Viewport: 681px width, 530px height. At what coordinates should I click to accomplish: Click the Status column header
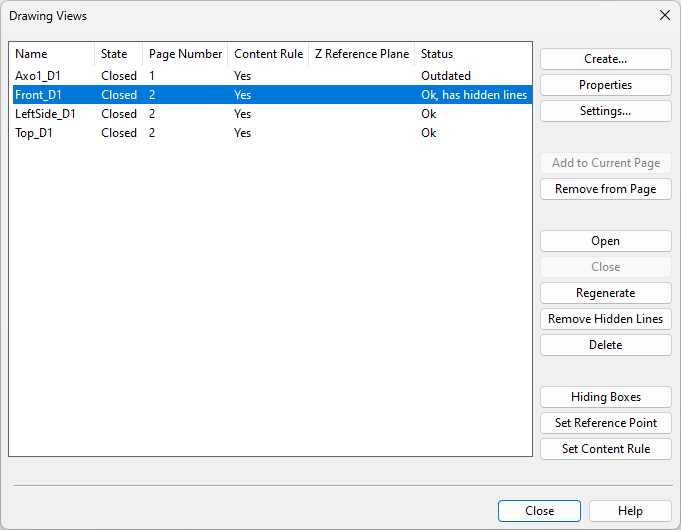coord(470,54)
